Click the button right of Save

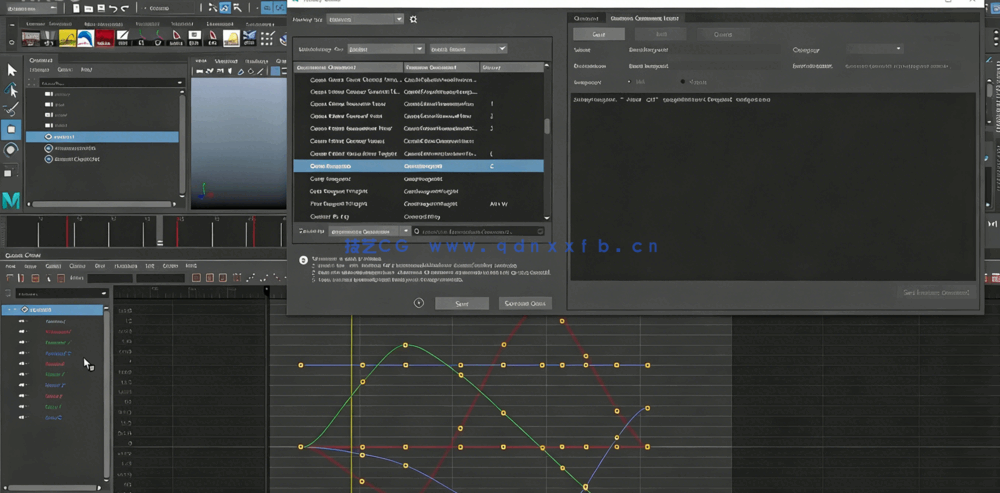pos(524,303)
